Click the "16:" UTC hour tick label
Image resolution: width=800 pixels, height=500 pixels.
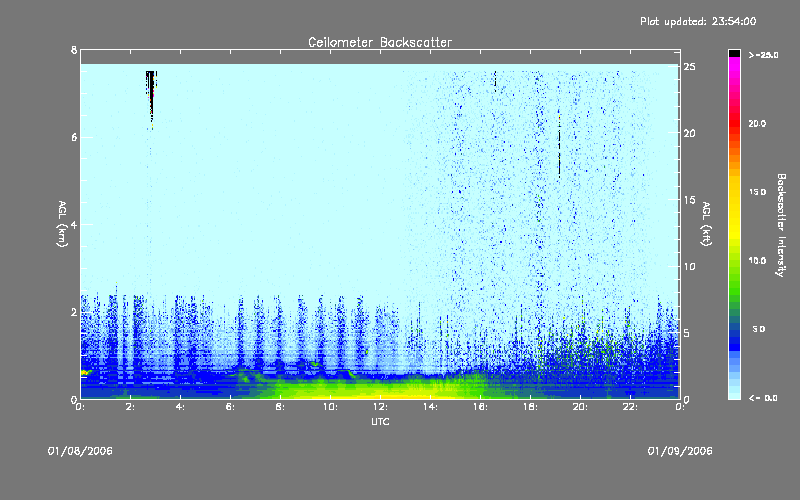480,407
